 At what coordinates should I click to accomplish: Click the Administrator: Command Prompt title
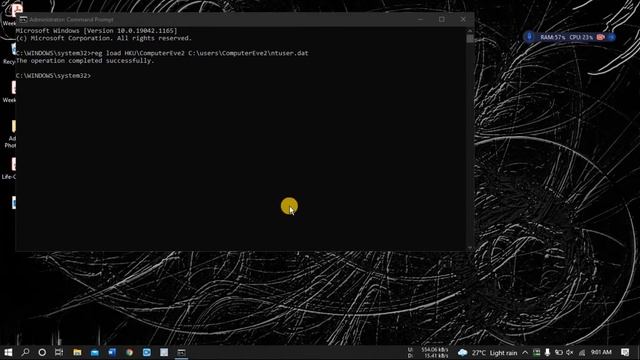(71, 19)
